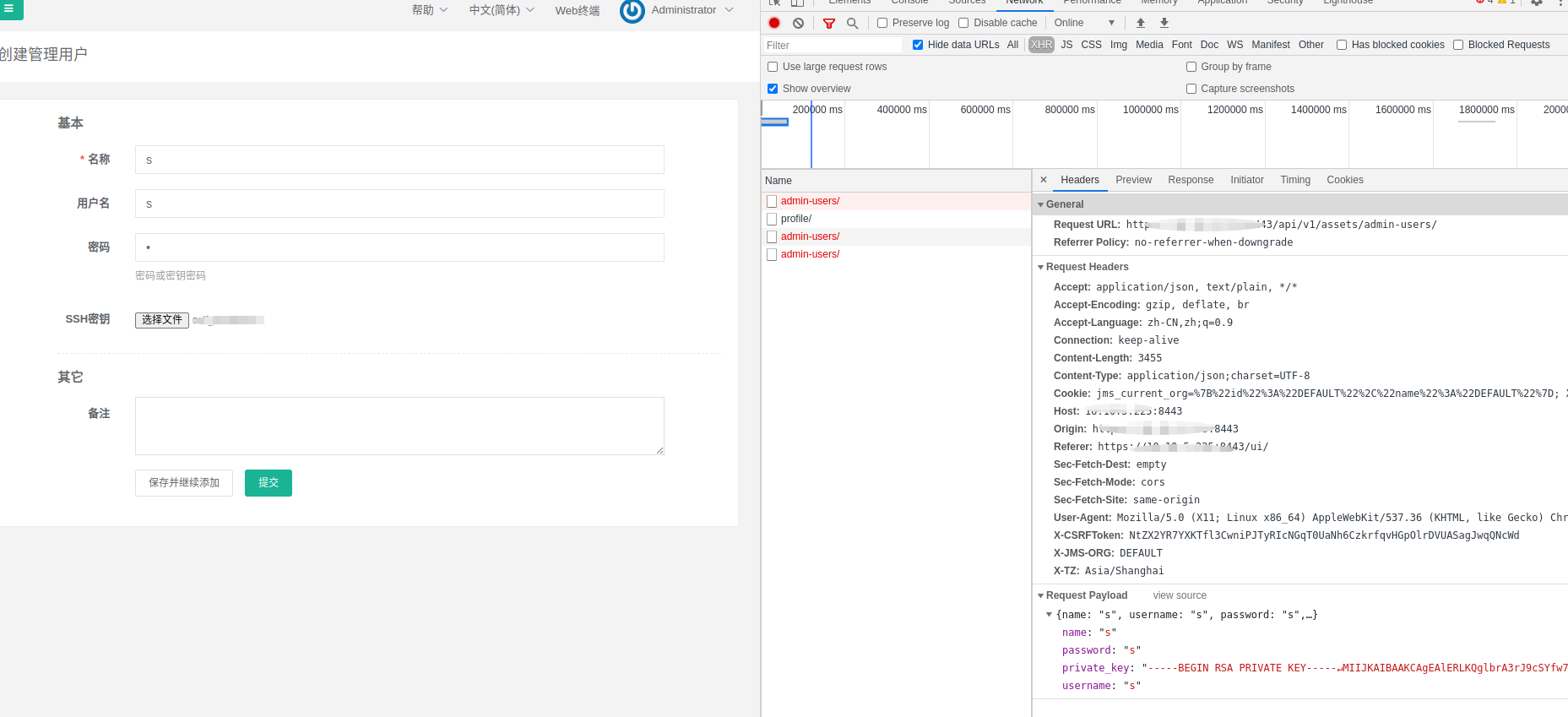Open network search with magnifier icon
Screen dimensions: 1568x717
(x=853, y=23)
